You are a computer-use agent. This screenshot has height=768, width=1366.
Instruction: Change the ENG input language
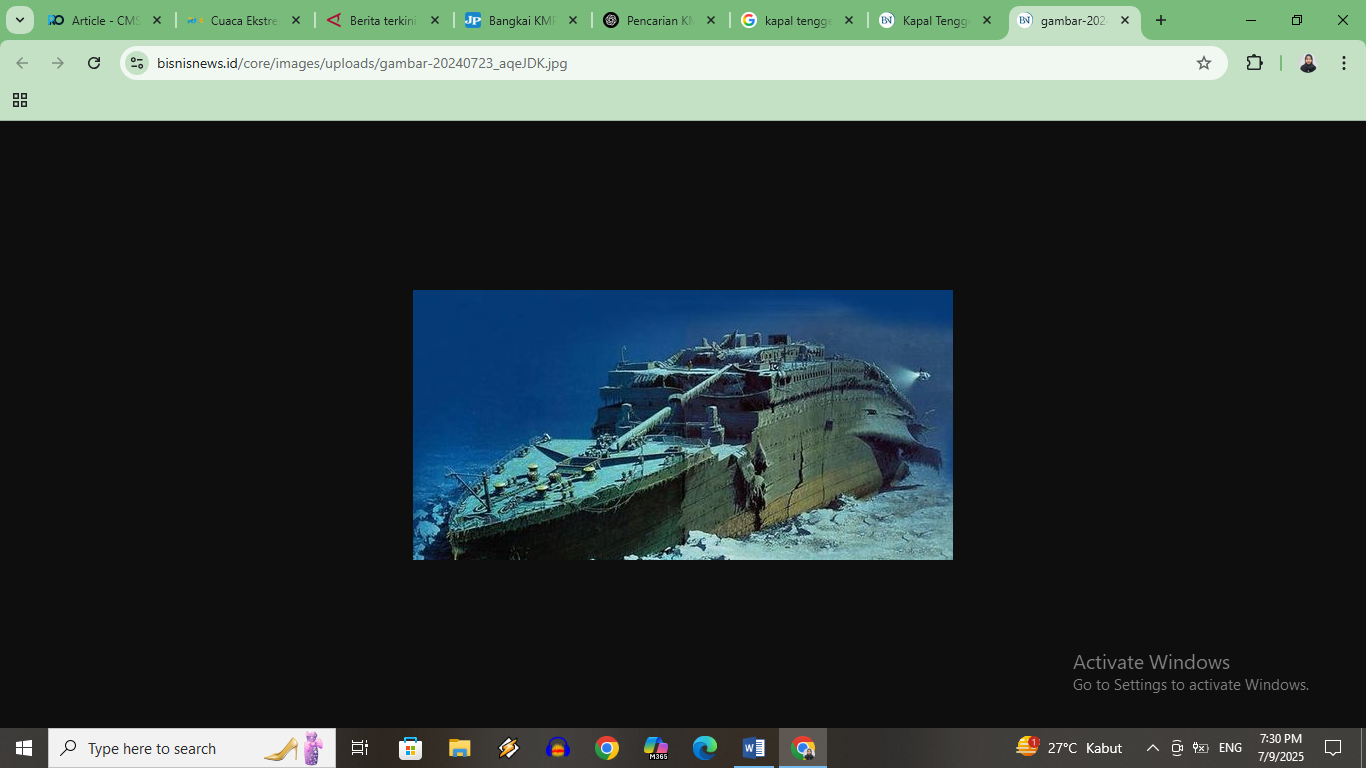(1231, 748)
